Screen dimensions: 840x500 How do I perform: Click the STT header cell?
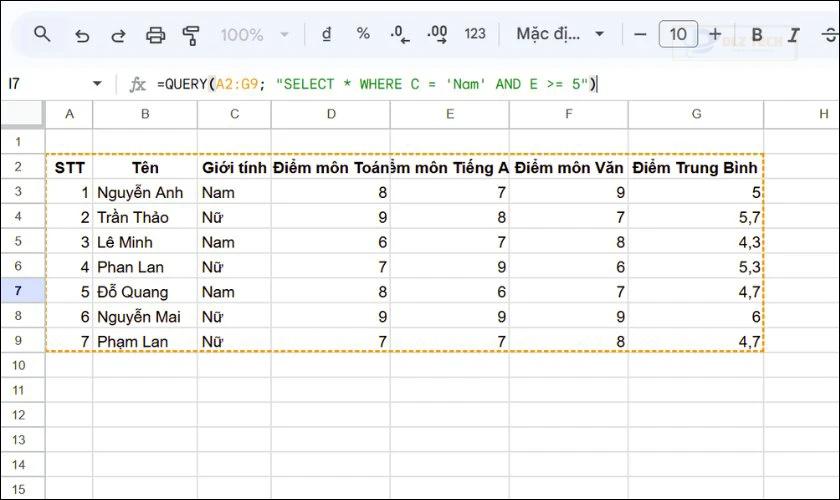point(69,167)
